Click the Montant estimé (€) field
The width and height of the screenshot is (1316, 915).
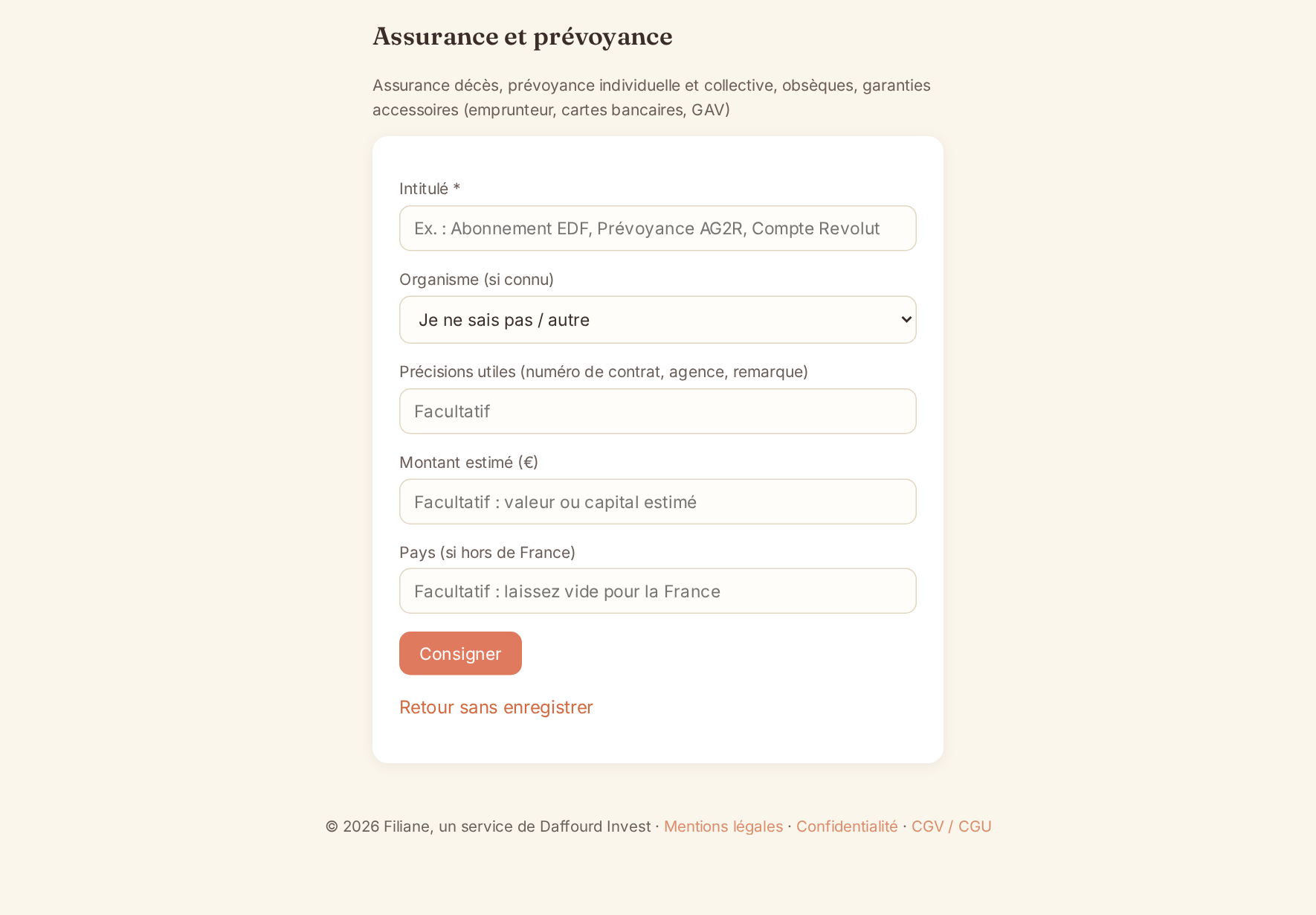point(657,502)
